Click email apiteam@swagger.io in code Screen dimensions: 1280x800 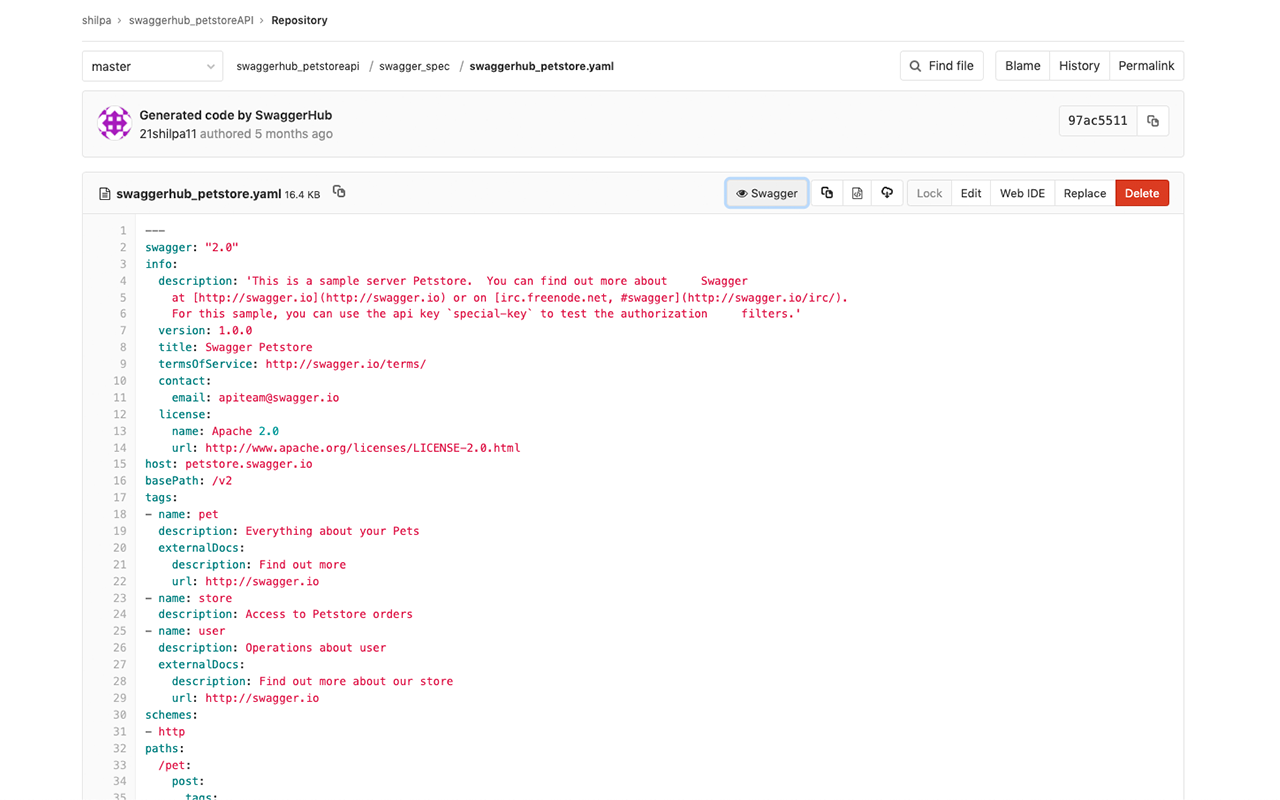pos(279,398)
